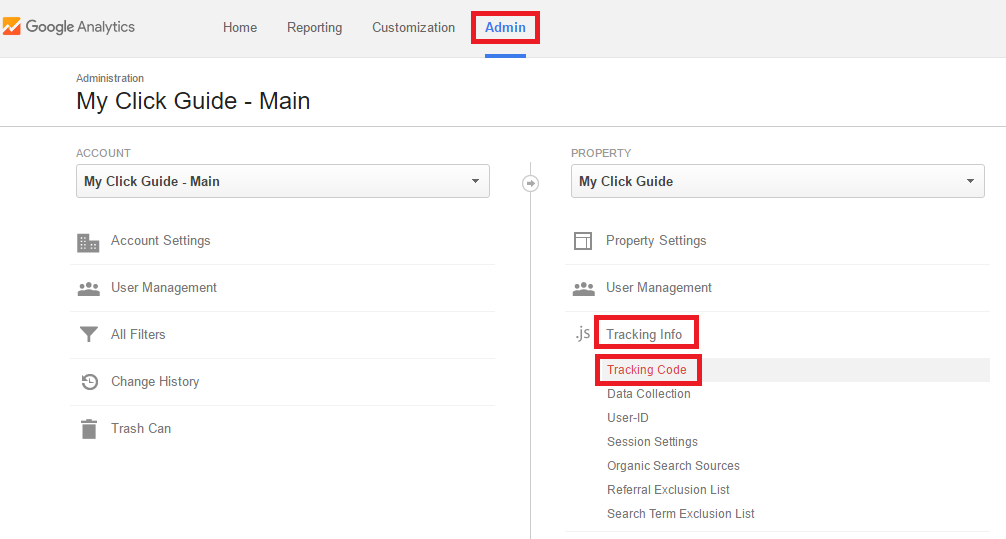Viewport: 1006px width, 539px height.
Task: Open User Management under Account
Action: (x=164, y=287)
